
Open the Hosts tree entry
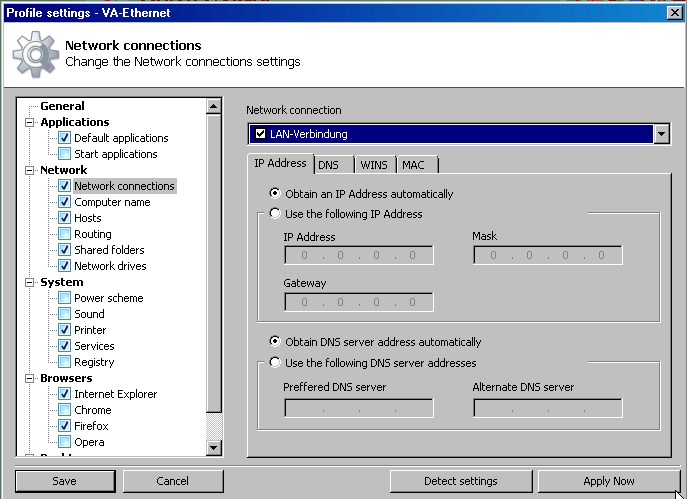click(x=88, y=218)
